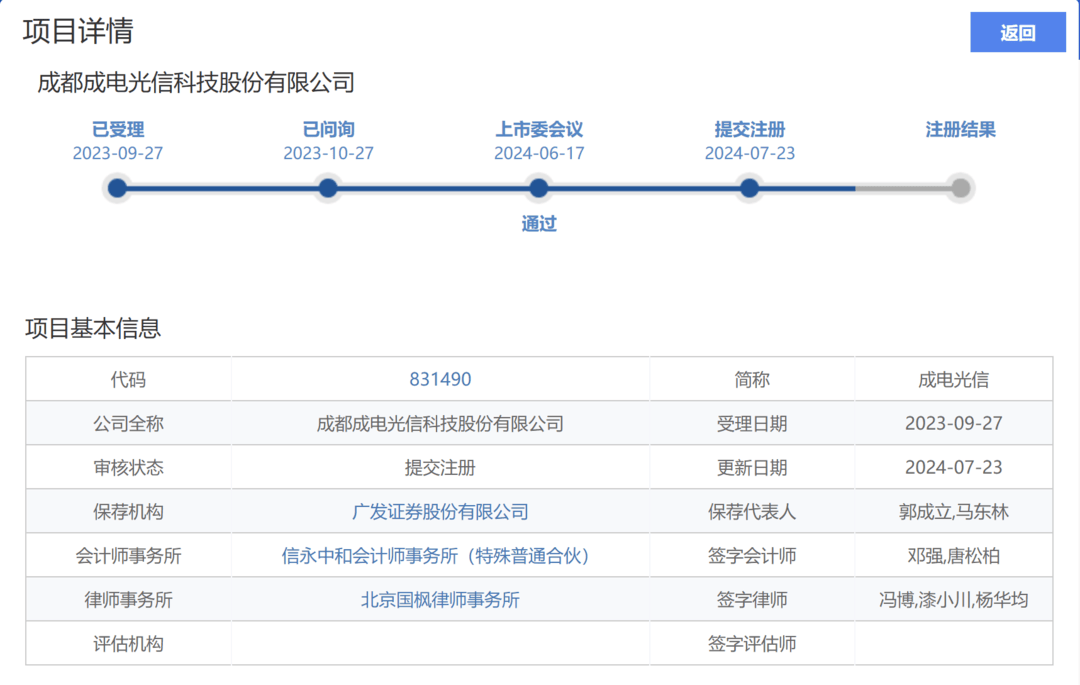
Task: Click the 签字律师 label cell
Action: coord(752,600)
